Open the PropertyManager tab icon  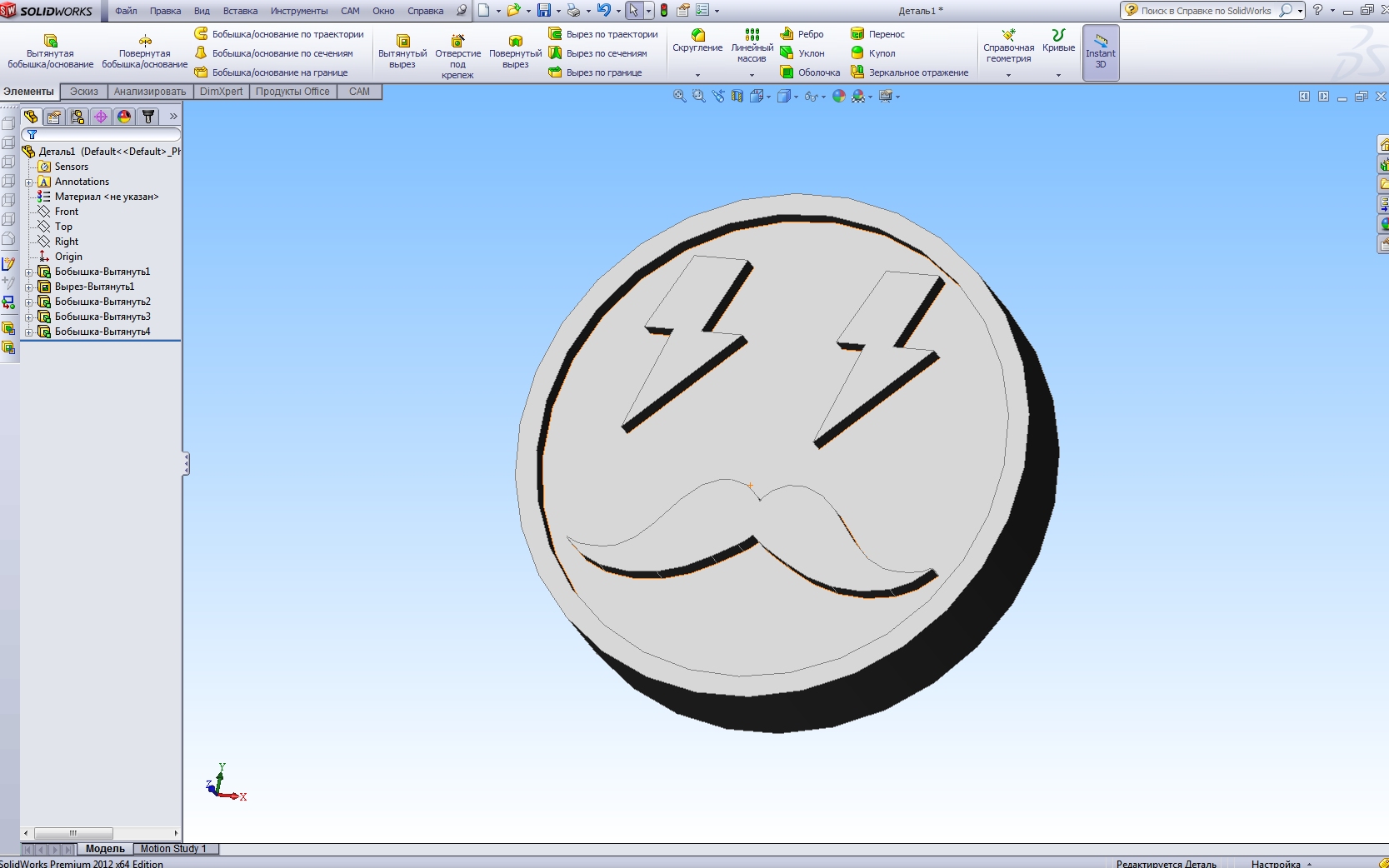(x=54, y=117)
